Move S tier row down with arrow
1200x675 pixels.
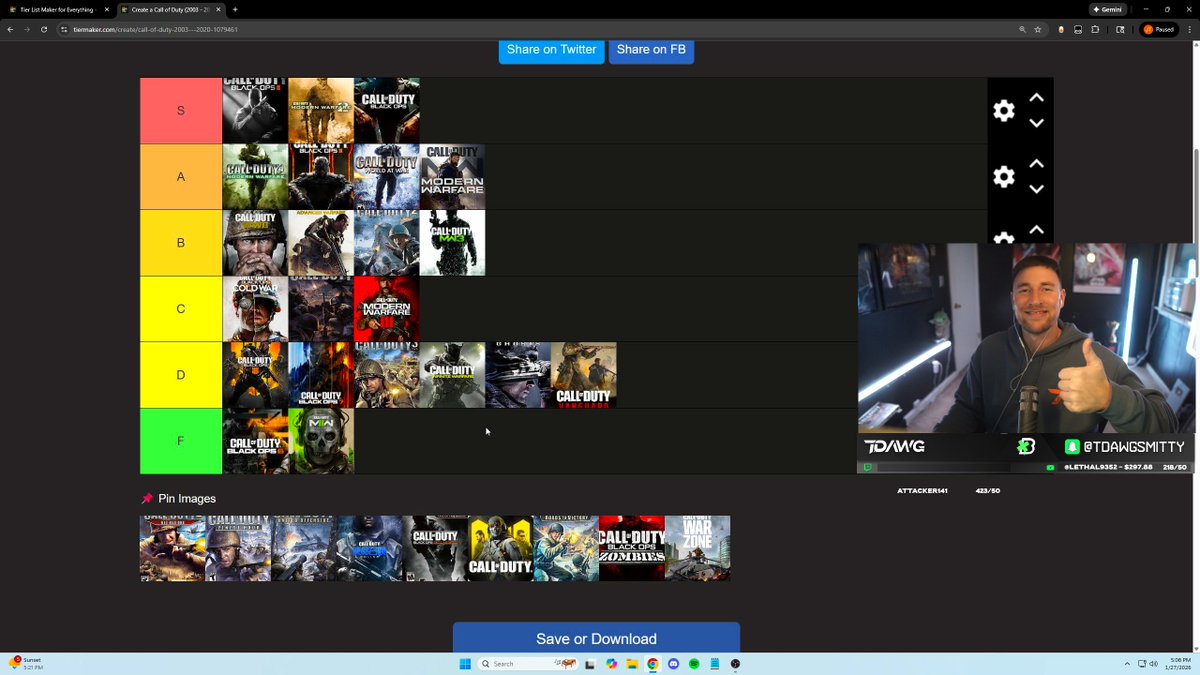[1037, 123]
